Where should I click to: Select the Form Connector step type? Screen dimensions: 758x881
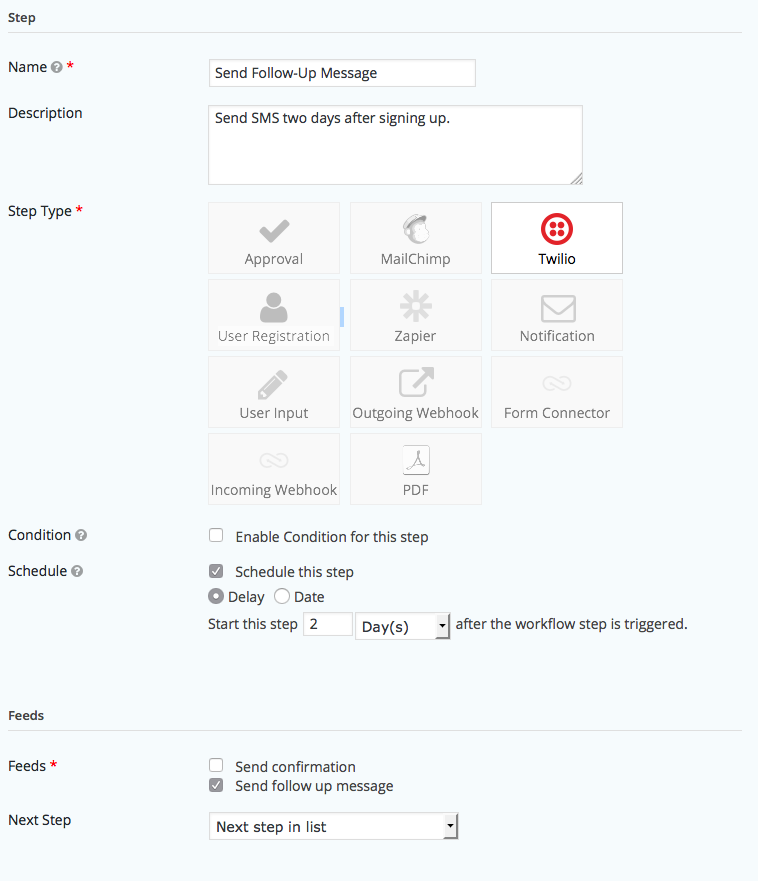pyautogui.click(x=557, y=392)
